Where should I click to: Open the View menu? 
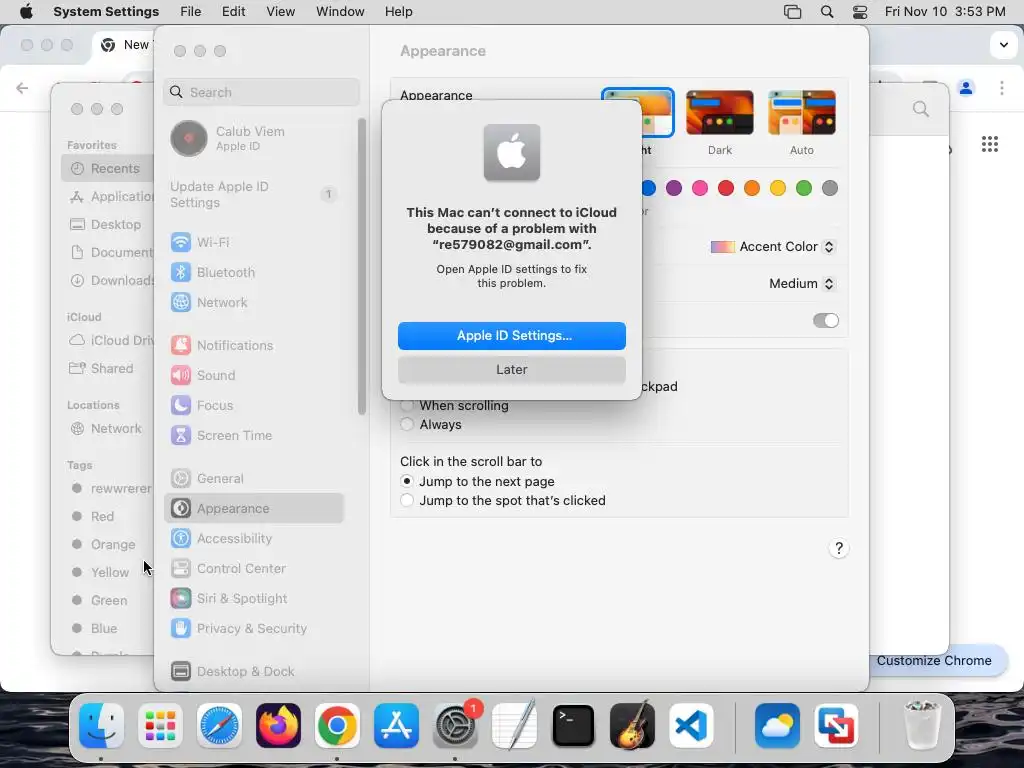click(281, 12)
